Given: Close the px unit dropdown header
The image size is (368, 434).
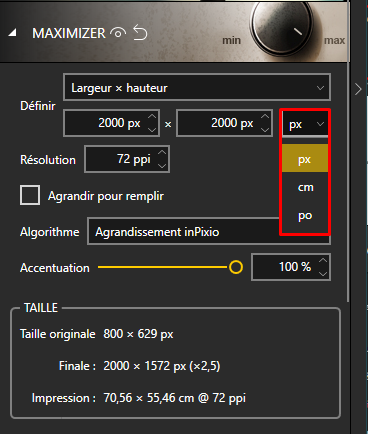Looking at the screenshot, I should tap(305, 124).
